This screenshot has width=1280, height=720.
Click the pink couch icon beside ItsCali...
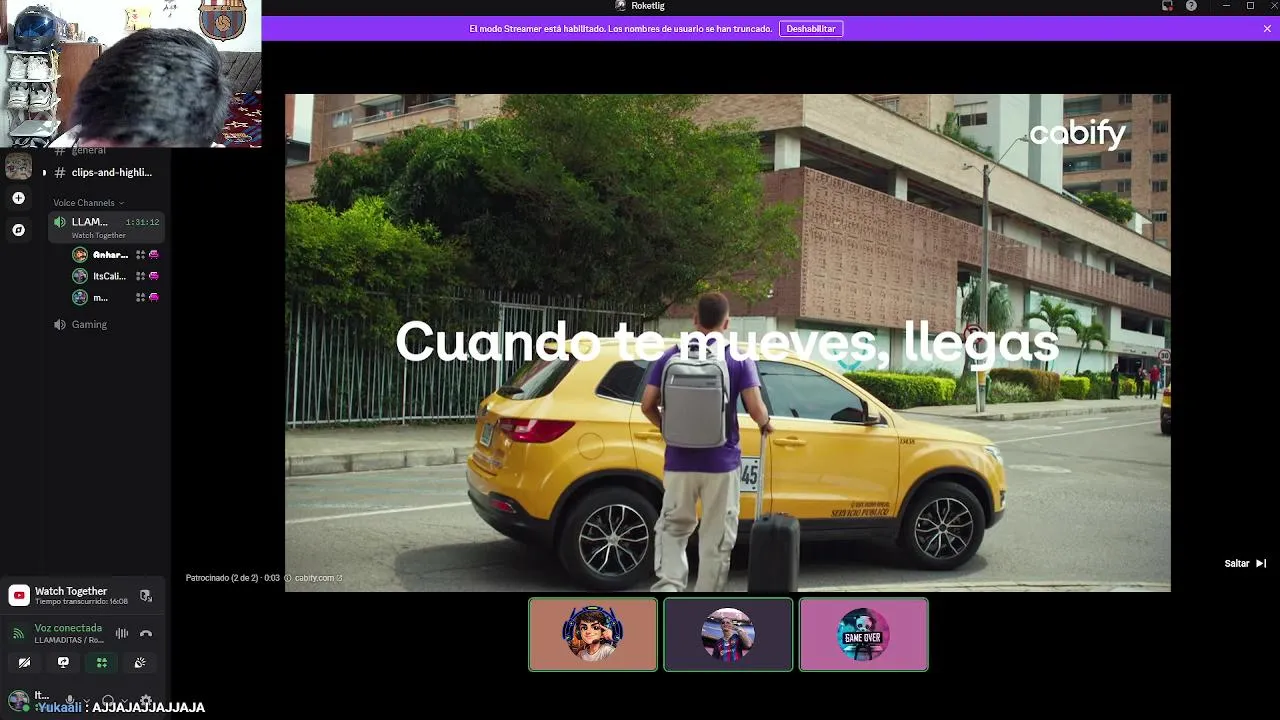(154, 276)
